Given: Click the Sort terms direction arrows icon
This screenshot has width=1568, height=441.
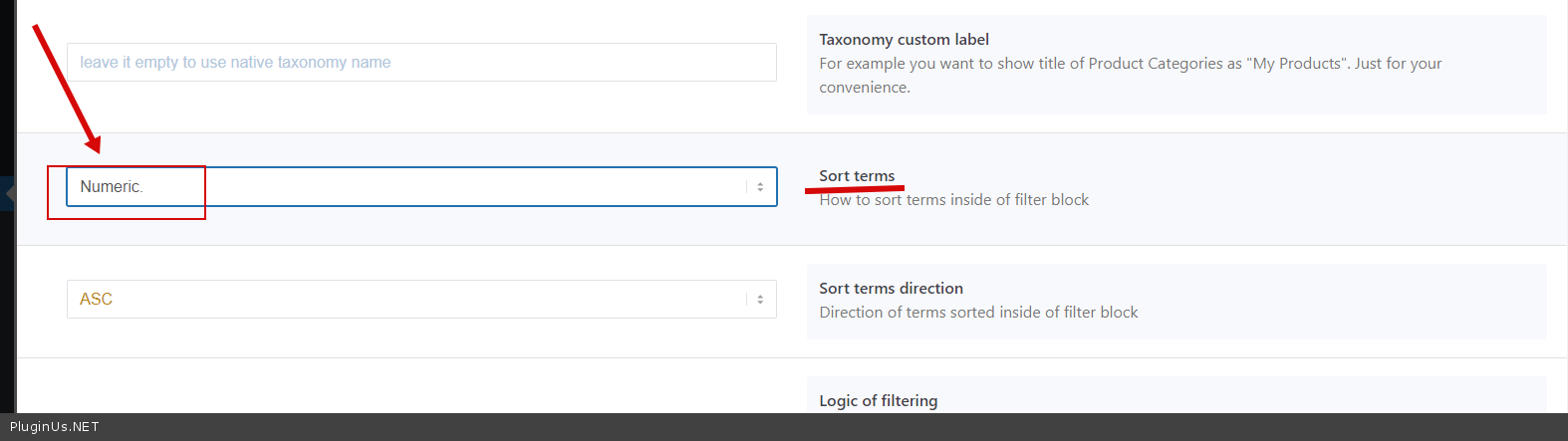Looking at the screenshot, I should 759,300.
